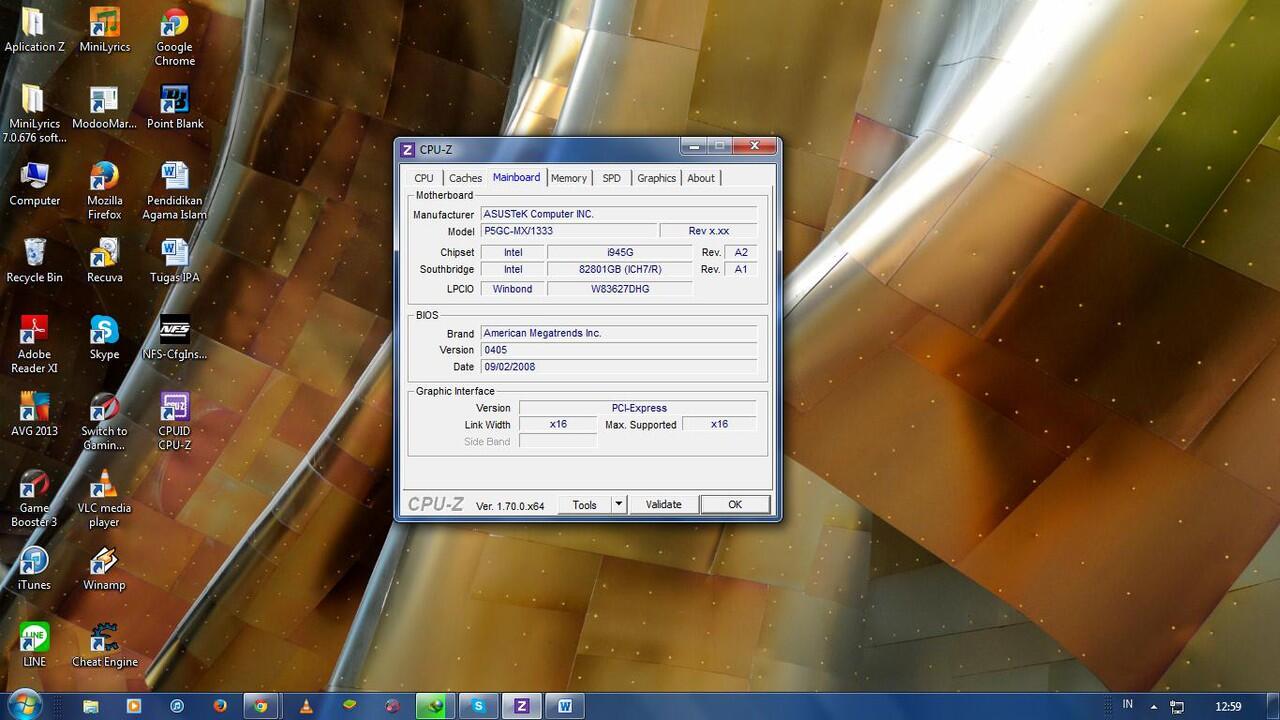This screenshot has width=1280, height=720.
Task: Open the network status tray icon
Action: coord(1177,707)
